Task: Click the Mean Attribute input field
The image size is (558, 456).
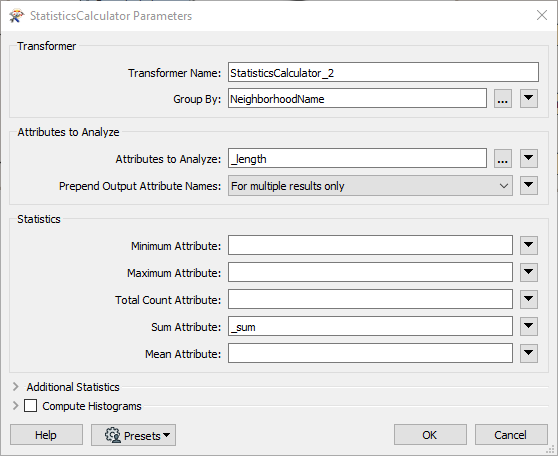Action: (x=370, y=353)
